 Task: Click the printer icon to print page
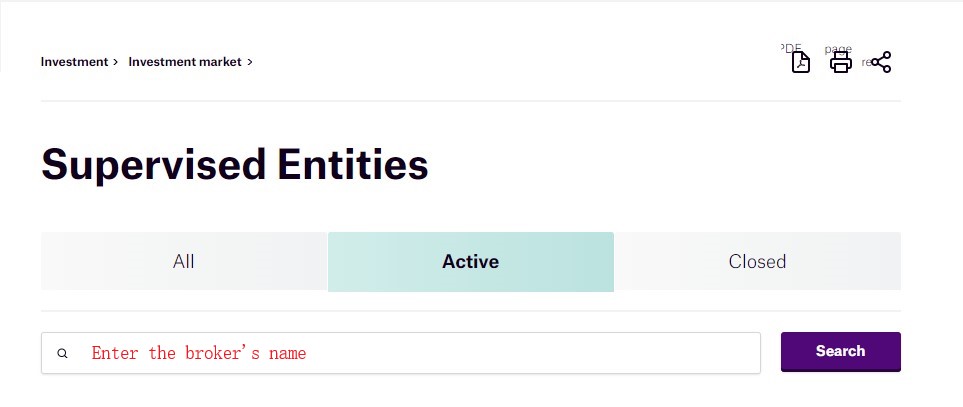[x=841, y=63]
